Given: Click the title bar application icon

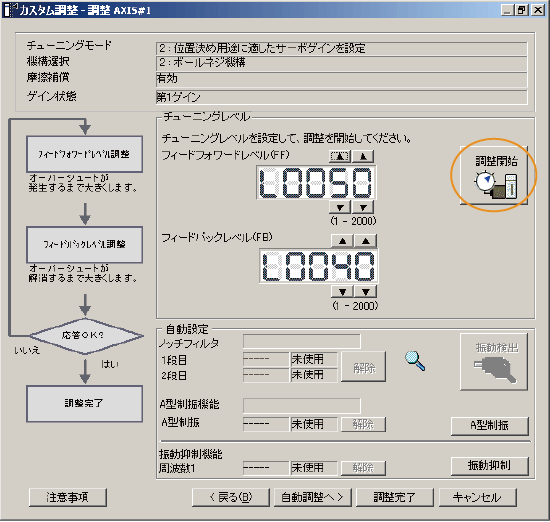Looking at the screenshot, I should [x=10, y=10].
